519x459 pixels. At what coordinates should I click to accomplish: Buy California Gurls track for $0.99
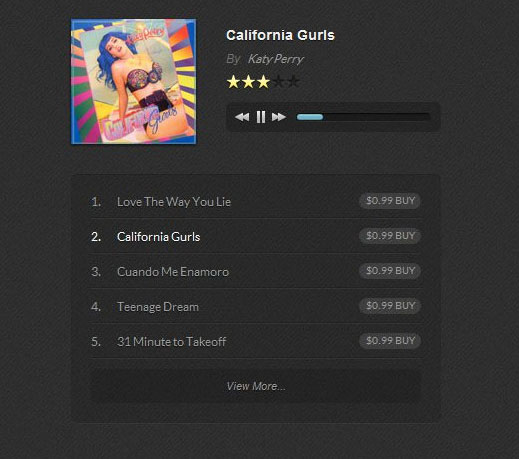[390, 236]
